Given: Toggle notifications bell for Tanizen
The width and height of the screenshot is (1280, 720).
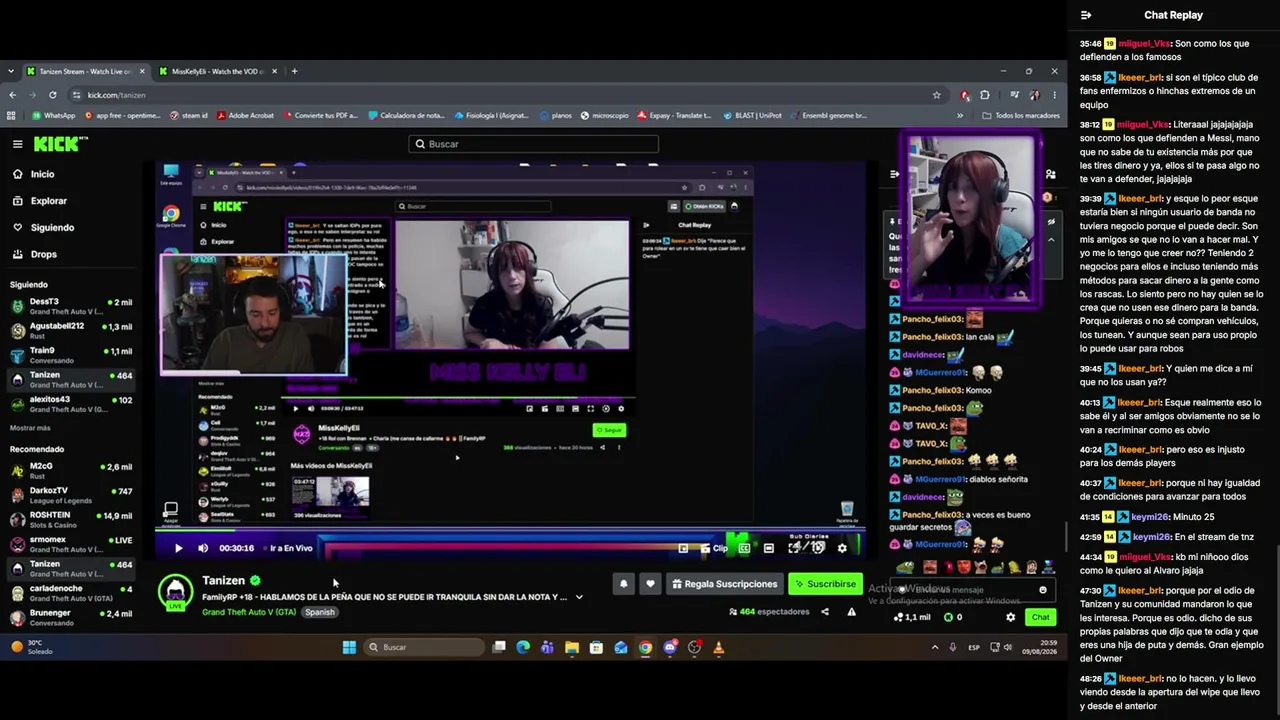Looking at the screenshot, I should [x=623, y=584].
